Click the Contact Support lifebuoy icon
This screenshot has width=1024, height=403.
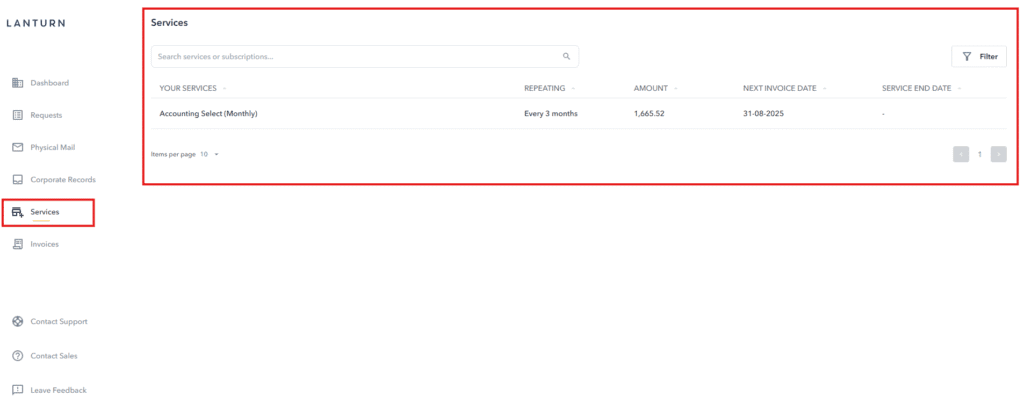[x=17, y=322]
